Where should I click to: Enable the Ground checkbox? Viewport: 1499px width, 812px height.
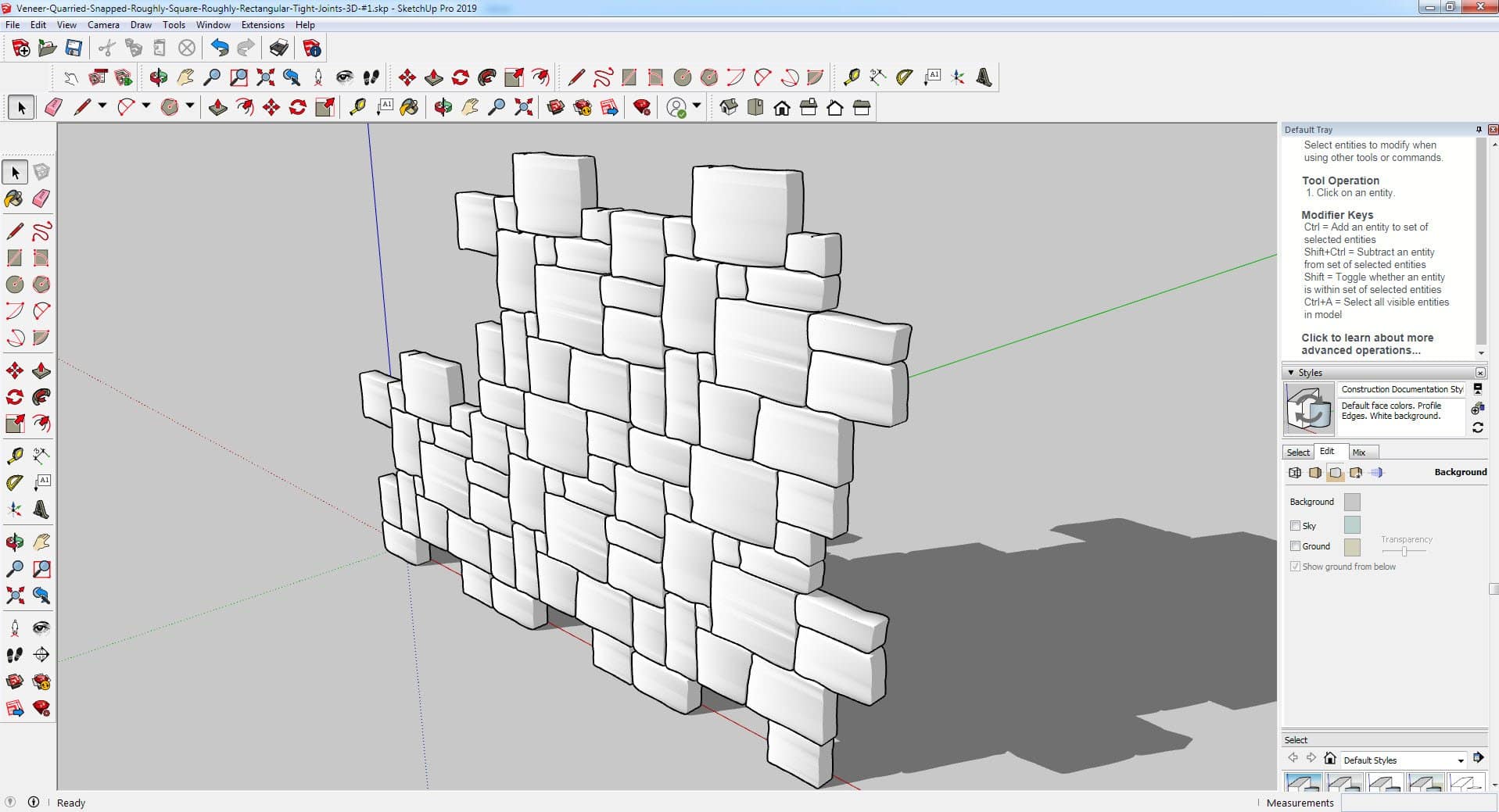pyautogui.click(x=1295, y=546)
